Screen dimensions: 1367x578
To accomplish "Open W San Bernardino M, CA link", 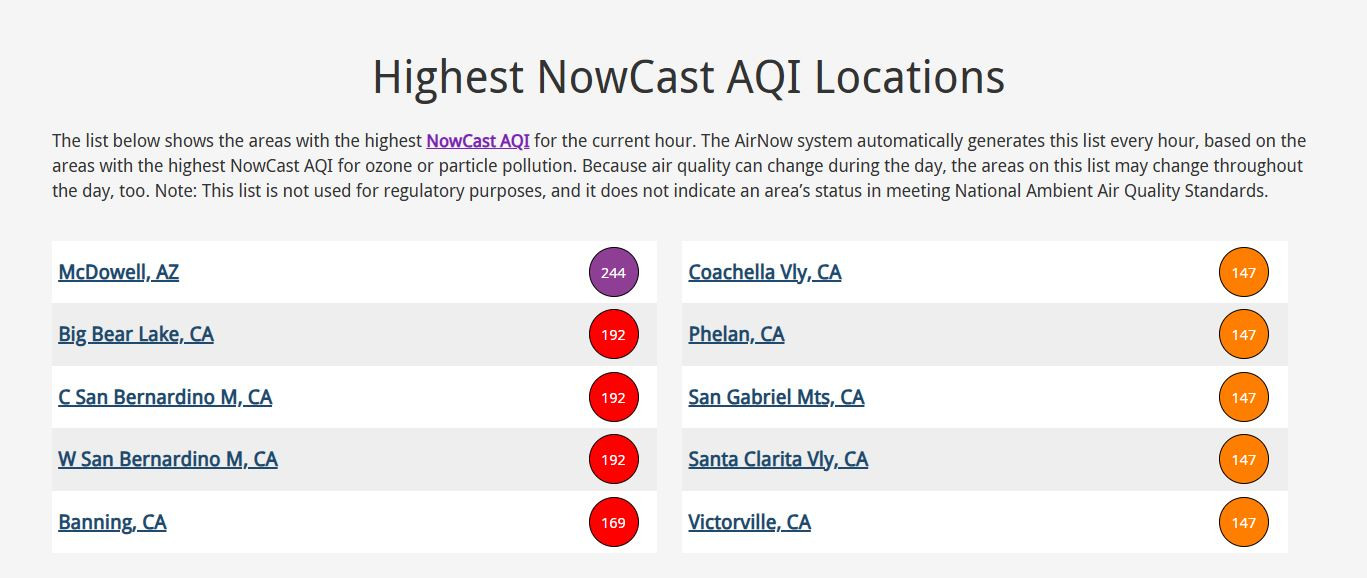I will pos(168,459).
